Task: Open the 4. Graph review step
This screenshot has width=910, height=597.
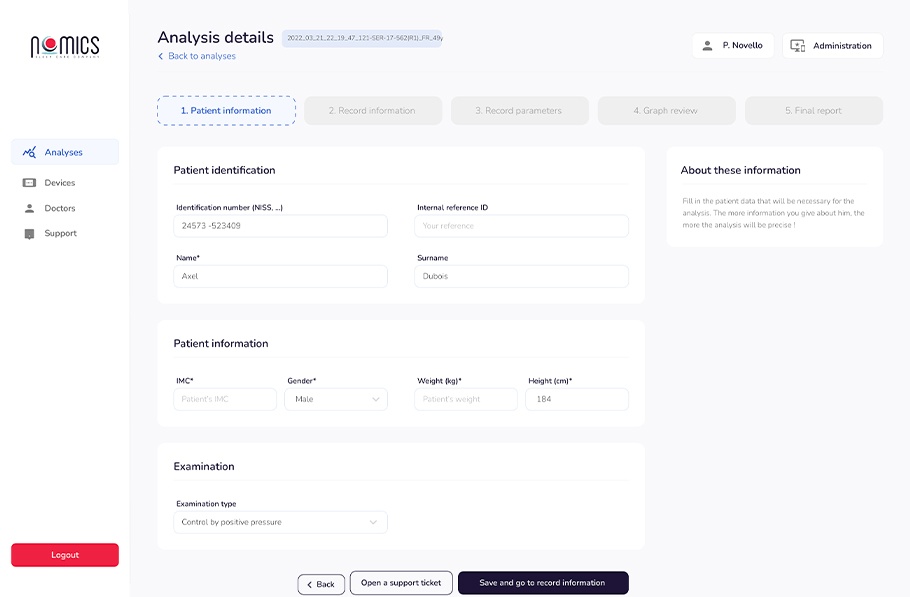Action: 666,111
